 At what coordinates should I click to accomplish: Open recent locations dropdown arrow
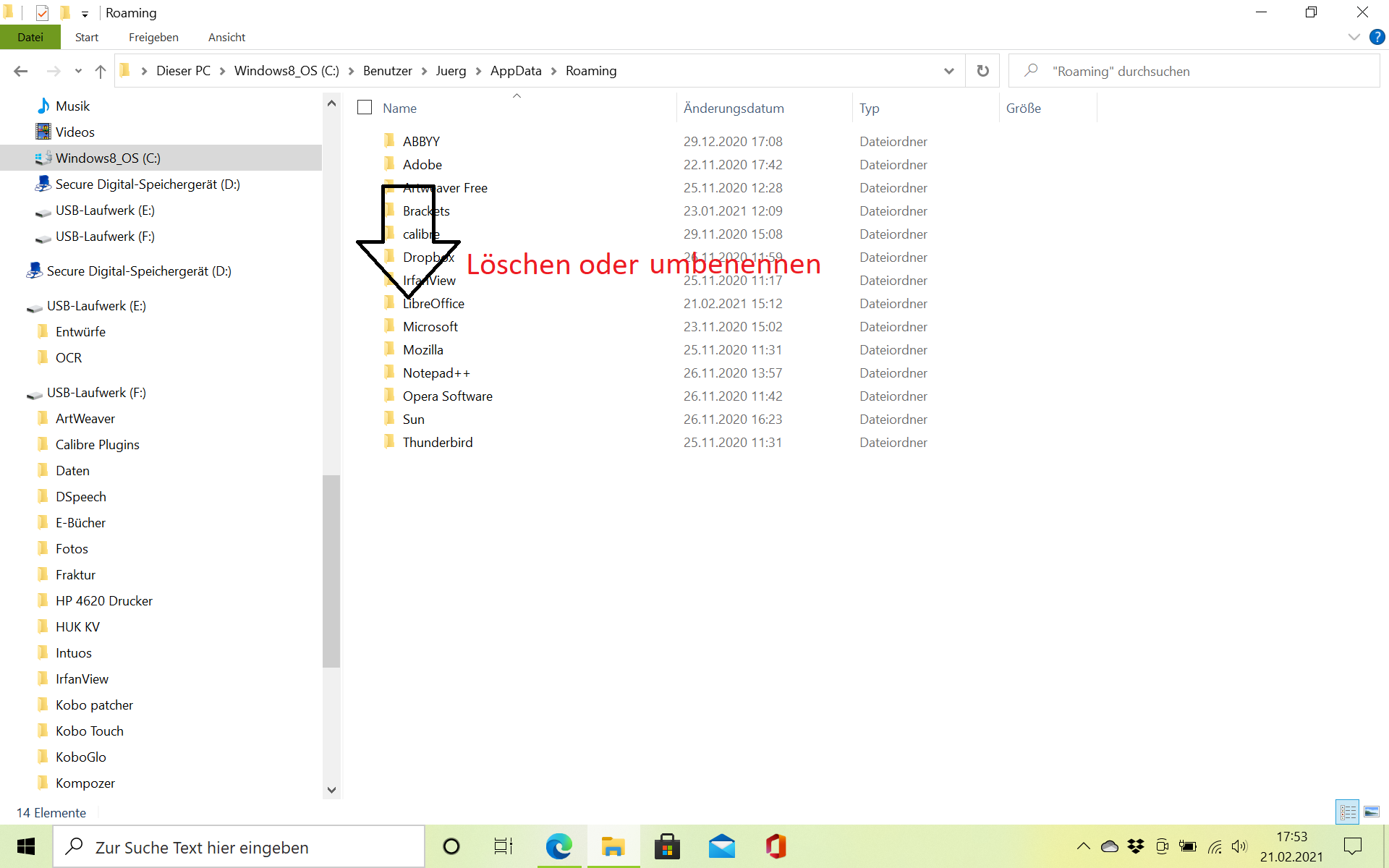(x=78, y=71)
